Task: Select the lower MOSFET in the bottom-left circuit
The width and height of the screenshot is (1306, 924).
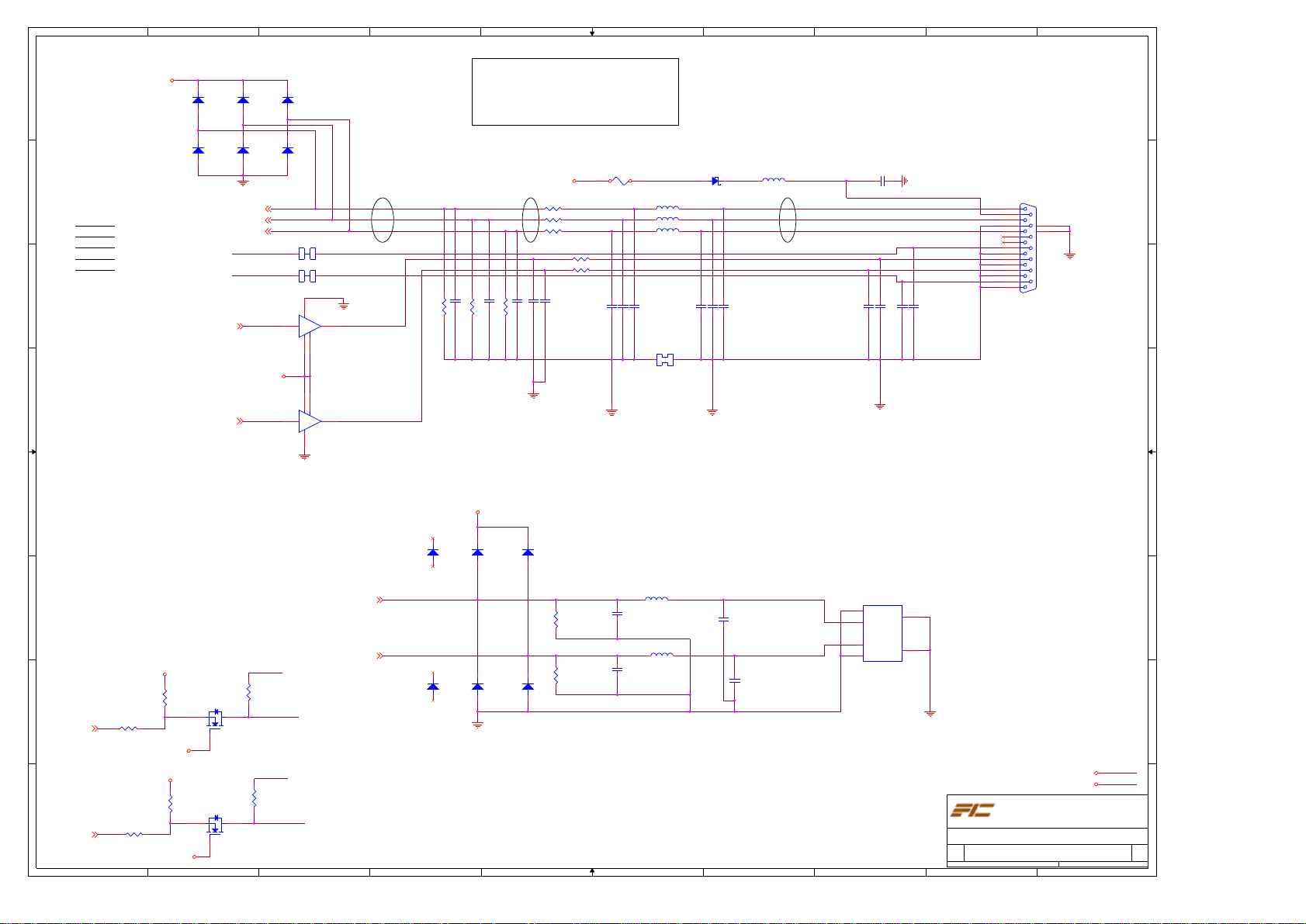Action: (x=215, y=824)
